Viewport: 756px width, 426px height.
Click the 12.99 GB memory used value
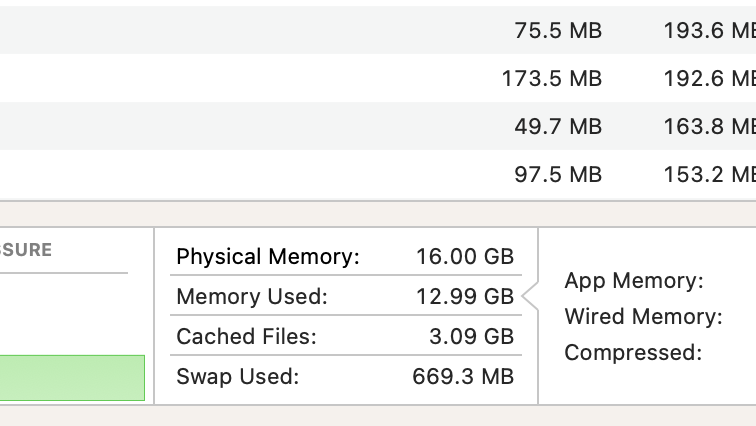click(x=465, y=297)
